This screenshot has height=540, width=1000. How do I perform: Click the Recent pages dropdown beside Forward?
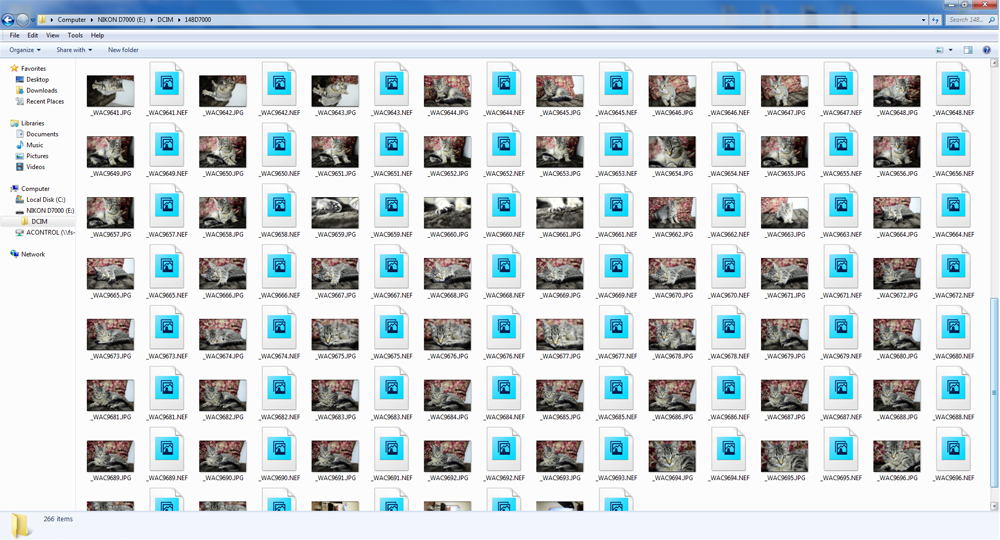pos(33,20)
